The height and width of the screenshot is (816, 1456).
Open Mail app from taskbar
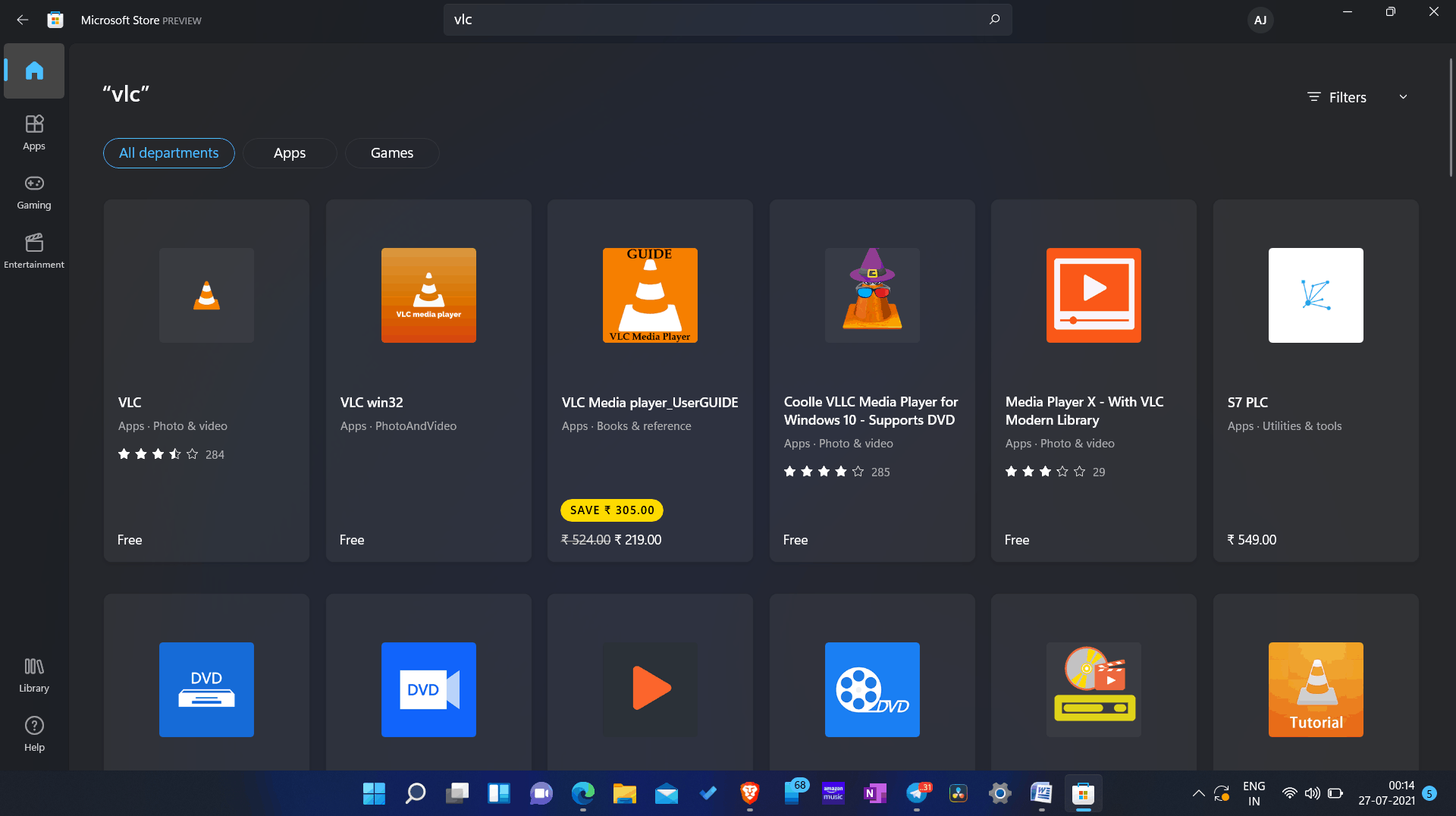click(x=667, y=793)
